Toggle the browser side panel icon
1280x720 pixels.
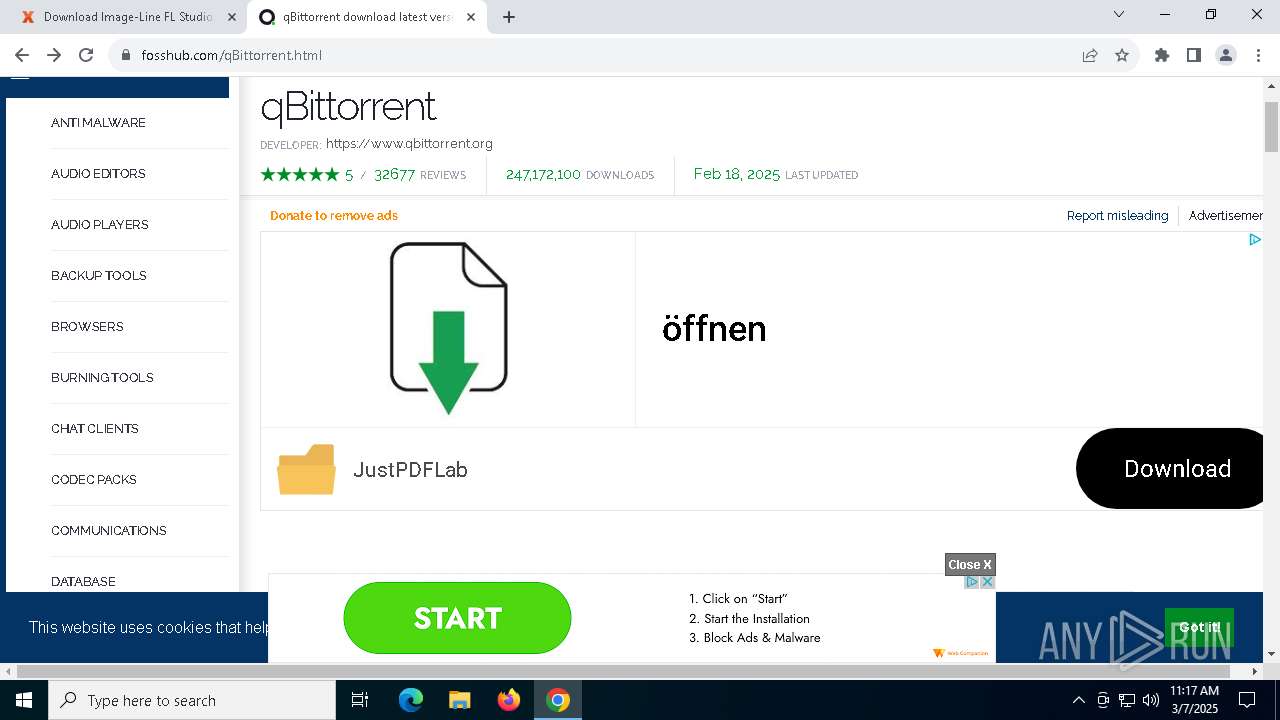pyautogui.click(x=1194, y=55)
